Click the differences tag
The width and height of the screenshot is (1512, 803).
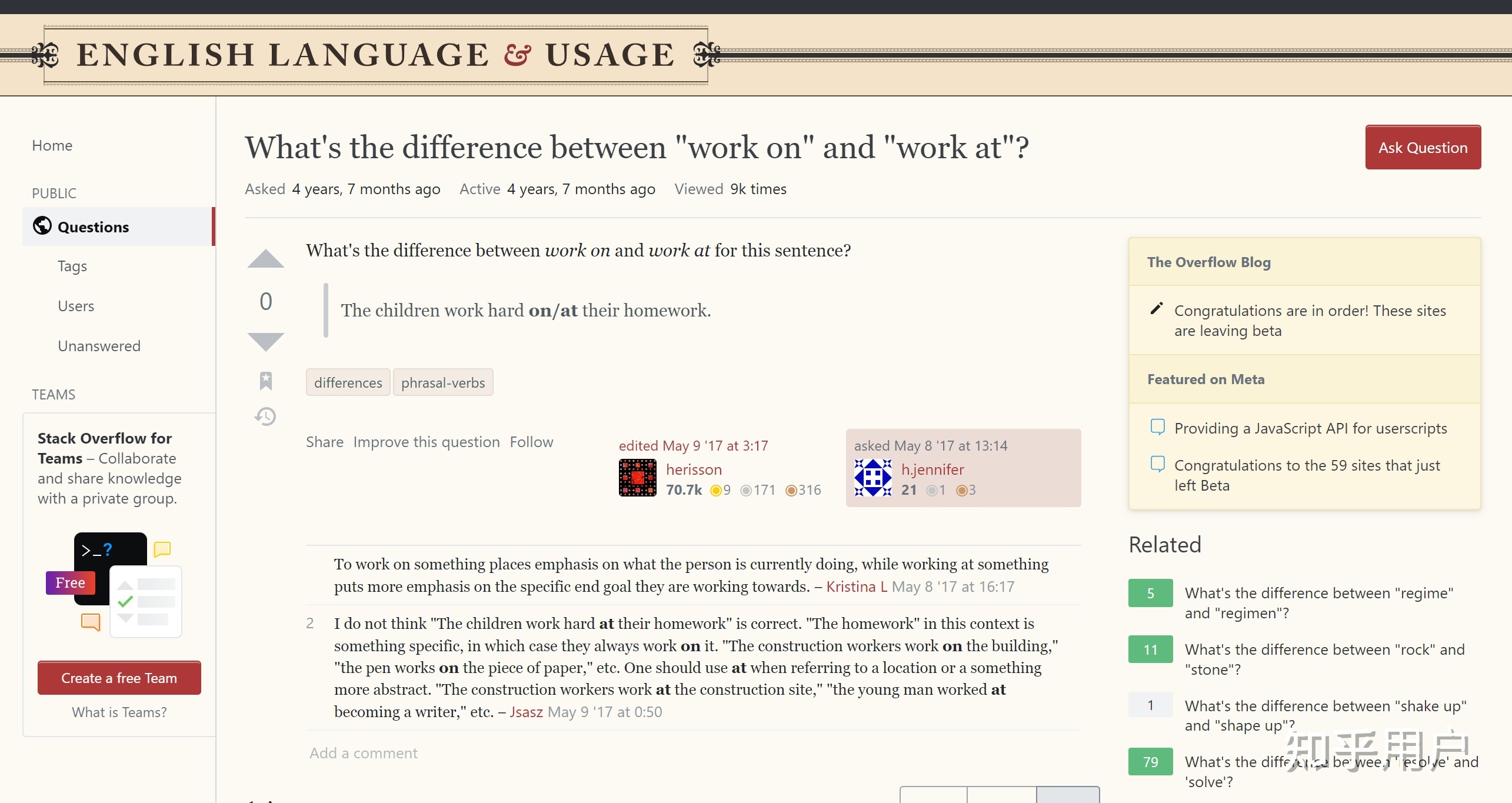[347, 382]
